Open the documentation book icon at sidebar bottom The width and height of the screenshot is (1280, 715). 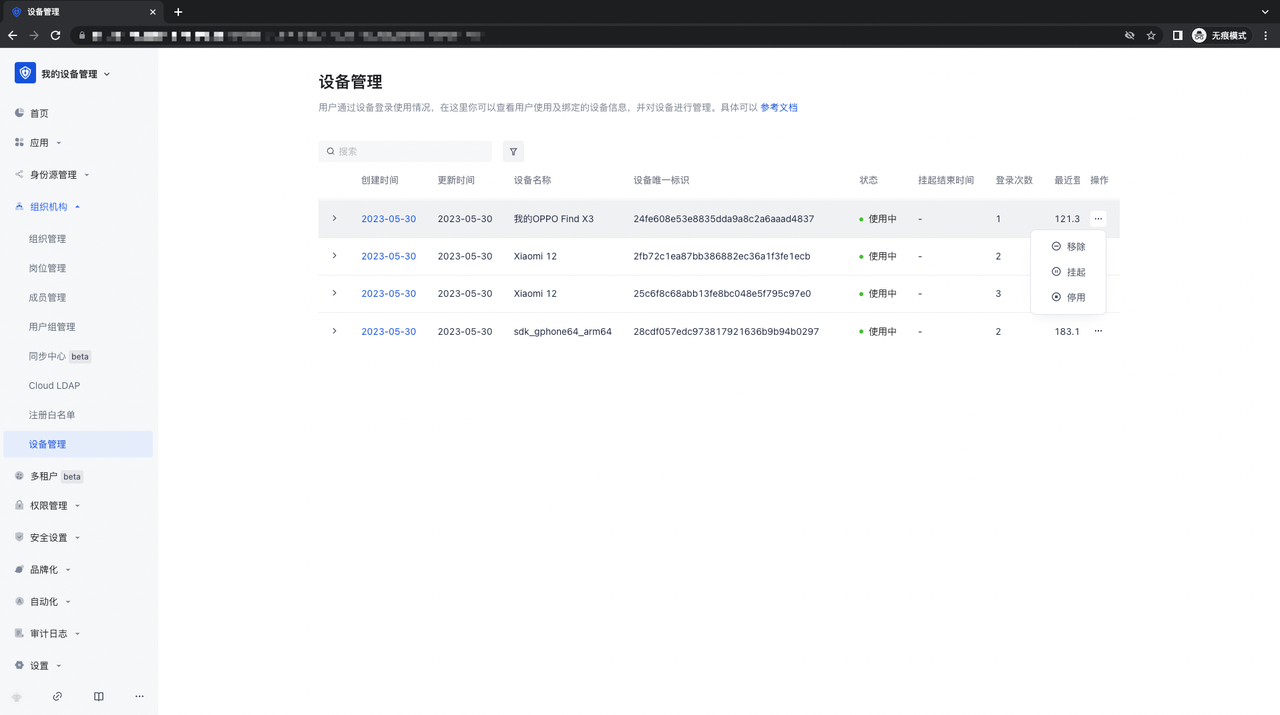pos(98,696)
